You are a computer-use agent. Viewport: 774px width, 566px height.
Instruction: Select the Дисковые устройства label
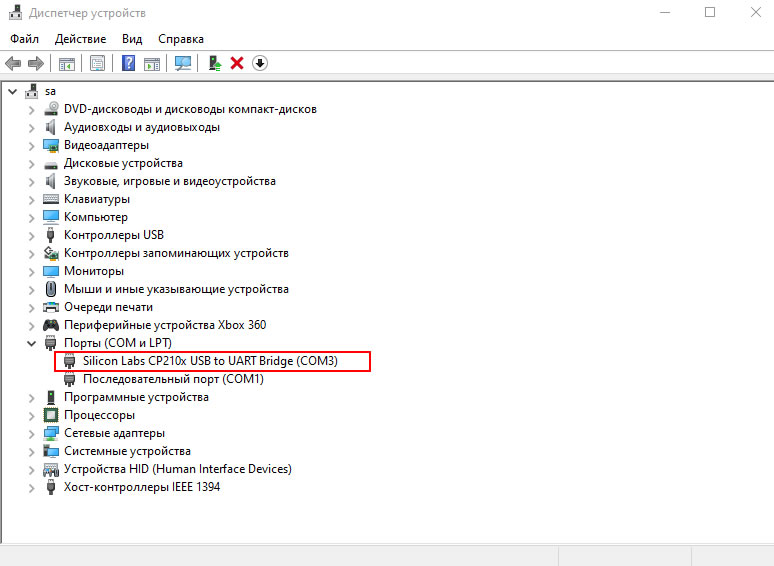pyautogui.click(x=123, y=163)
